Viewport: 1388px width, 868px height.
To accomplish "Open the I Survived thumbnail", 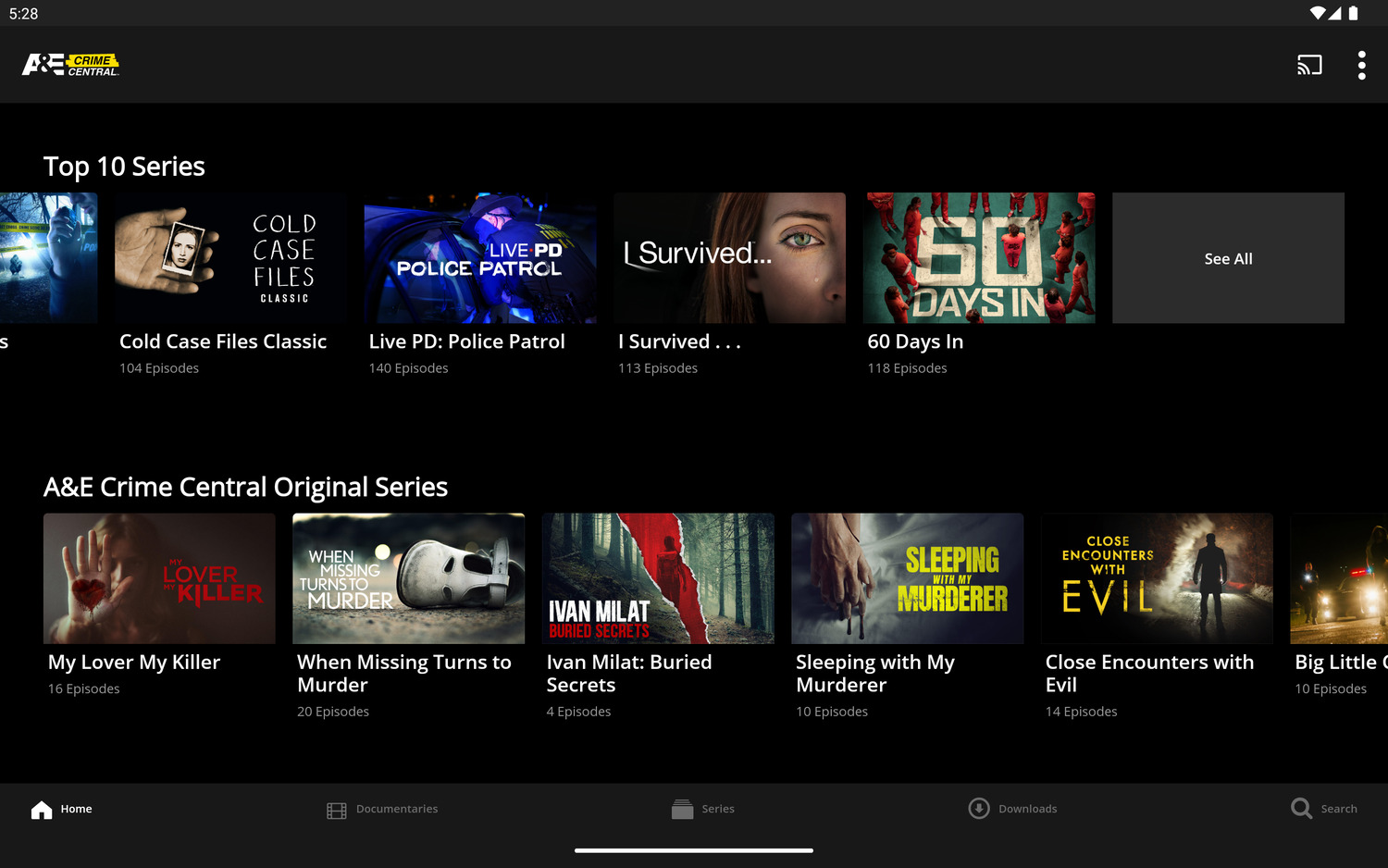I will [729, 258].
